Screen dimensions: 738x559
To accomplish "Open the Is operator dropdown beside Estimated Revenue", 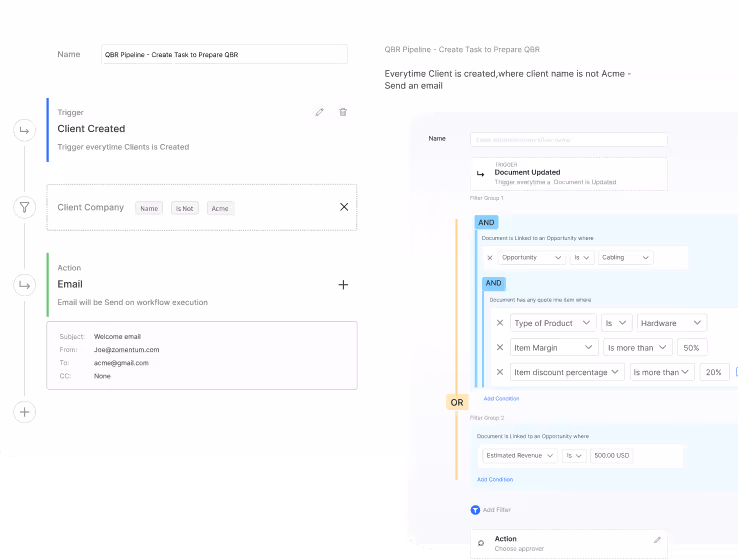I will point(574,455).
